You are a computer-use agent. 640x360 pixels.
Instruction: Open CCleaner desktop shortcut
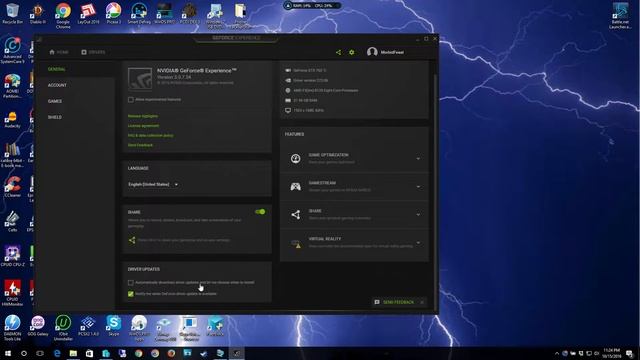[x=12, y=187]
